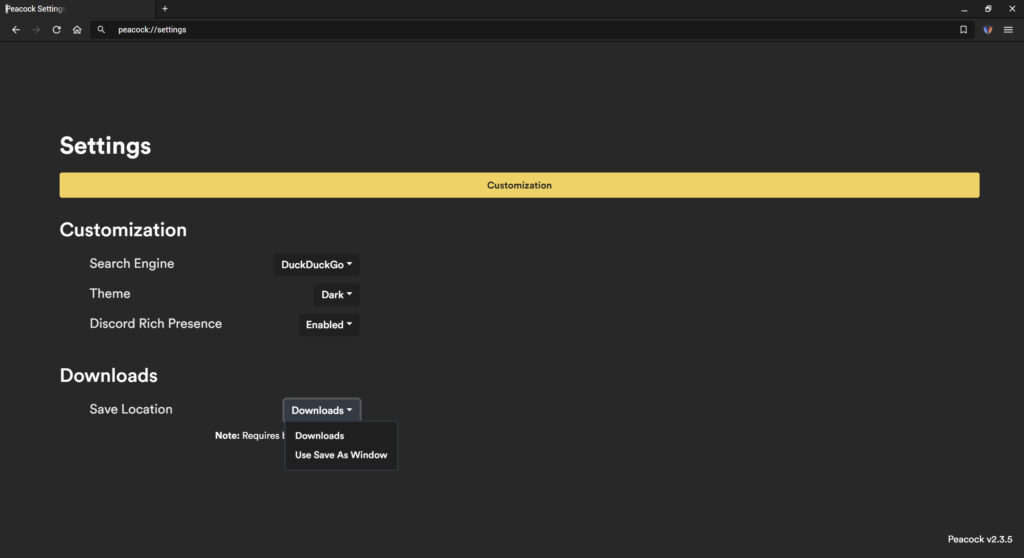Close the Peacock window
This screenshot has width=1024, height=558.
[1012, 9]
